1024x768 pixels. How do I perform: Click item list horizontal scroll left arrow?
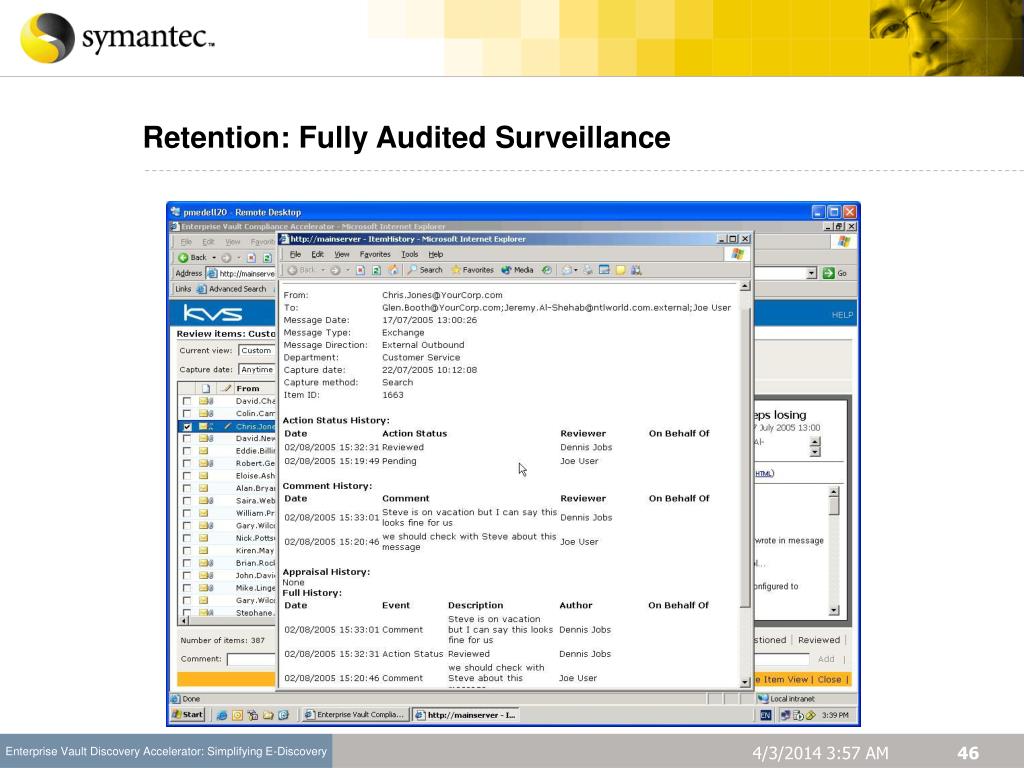click(184, 620)
